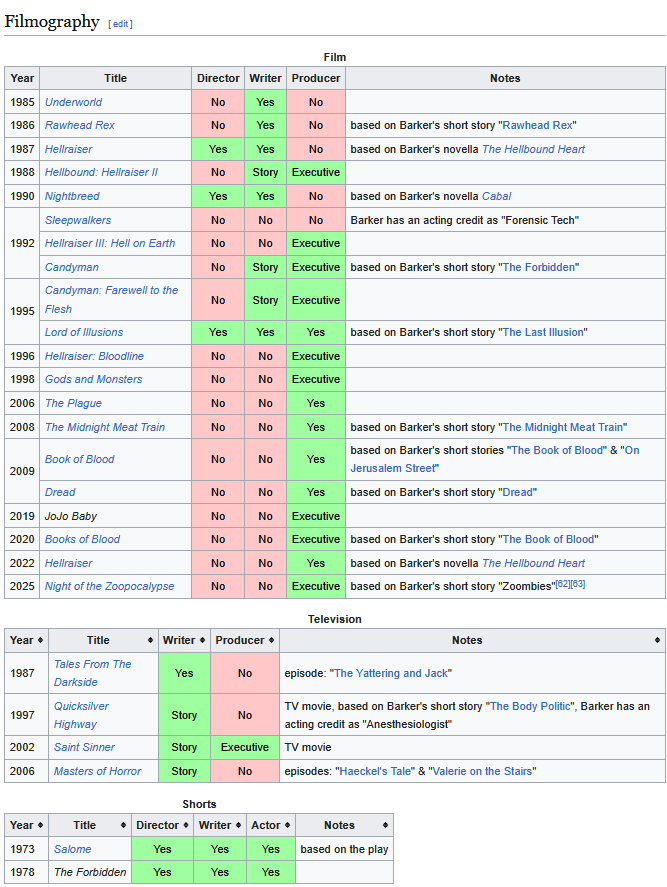The image size is (667, 887).
Task: Open Valerie on the Stairs link
Action: (x=483, y=772)
